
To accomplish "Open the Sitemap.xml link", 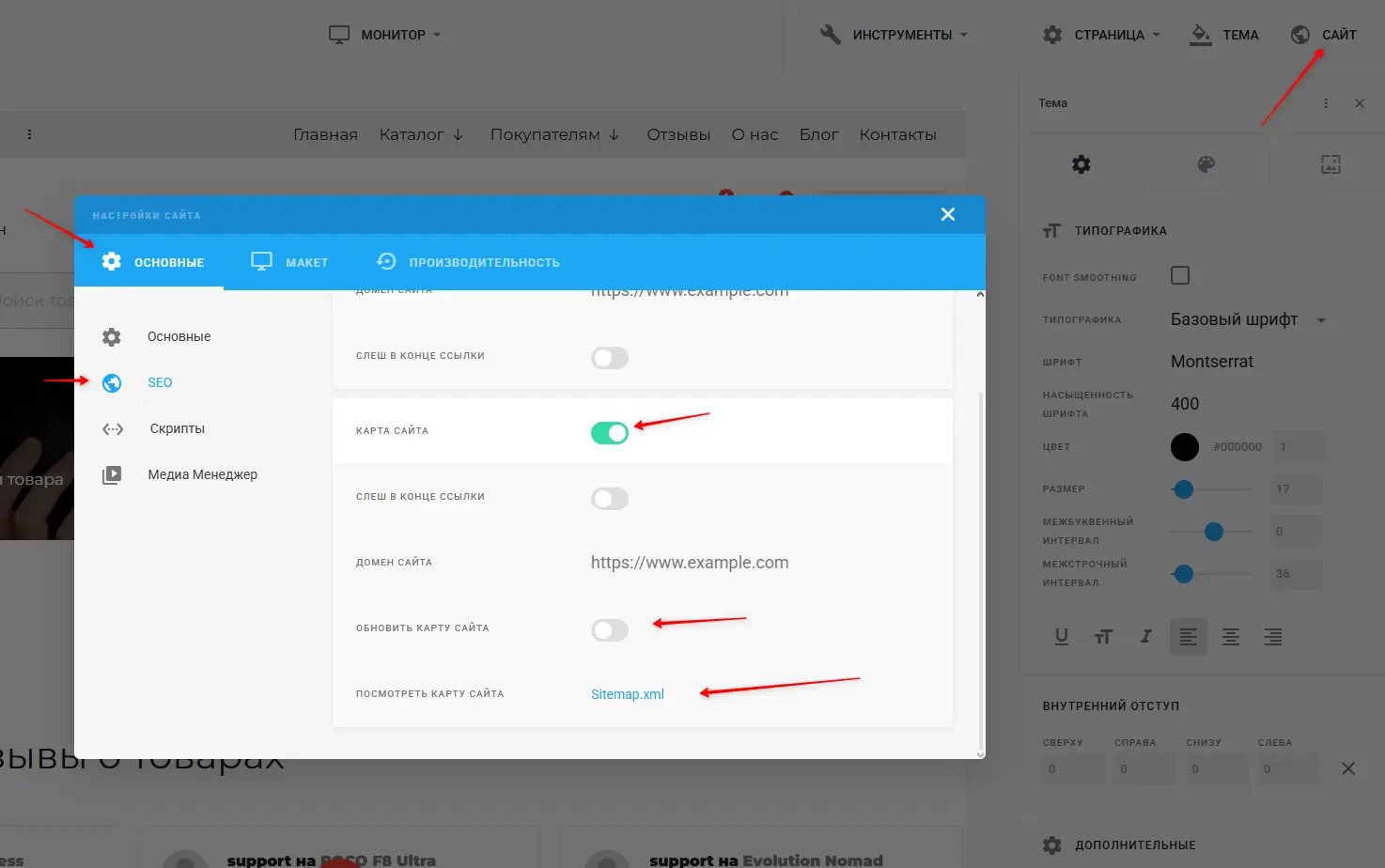I will 627,694.
